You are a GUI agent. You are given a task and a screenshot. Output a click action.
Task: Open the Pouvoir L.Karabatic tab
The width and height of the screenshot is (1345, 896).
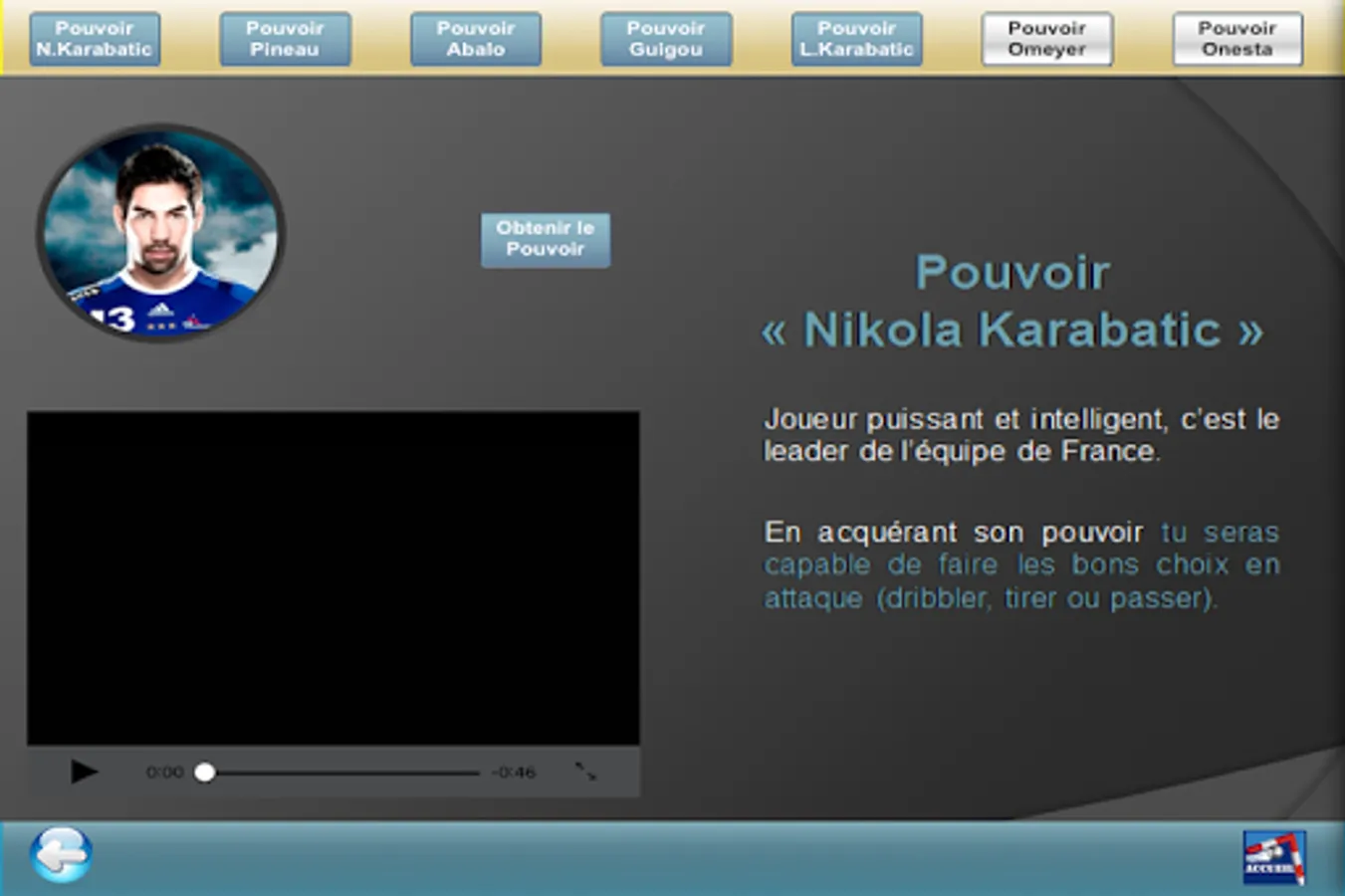click(856, 39)
